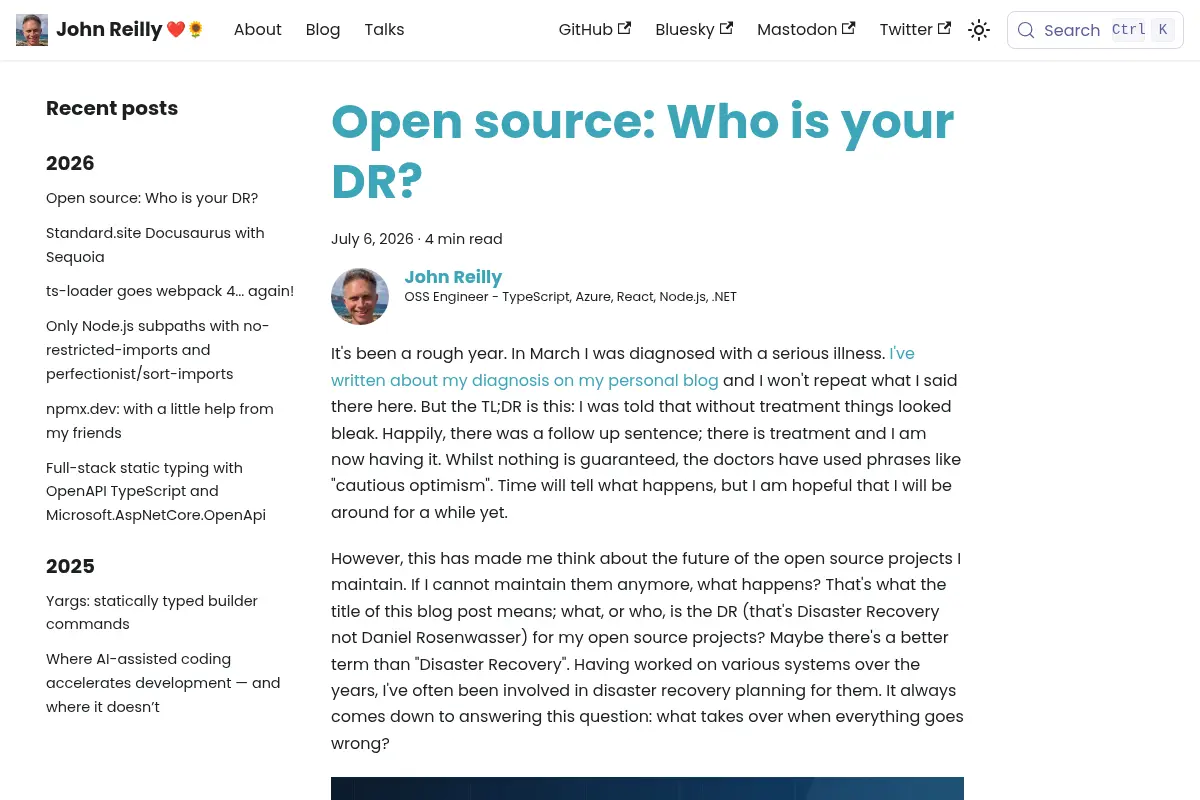The image size is (1200, 800).
Task: Open Mastodon external link icon
Action: [849, 29]
